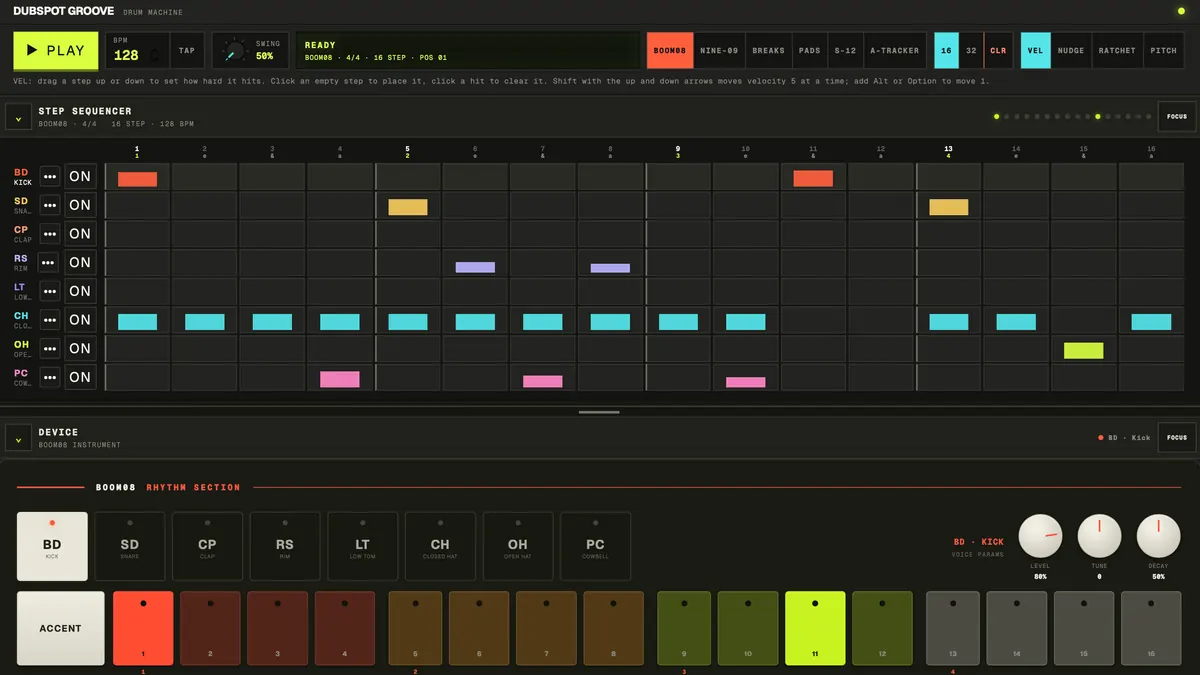Viewport: 1200px width, 675px height.
Task: Switch to the A-TRACKER kit tab
Action: tap(894, 50)
